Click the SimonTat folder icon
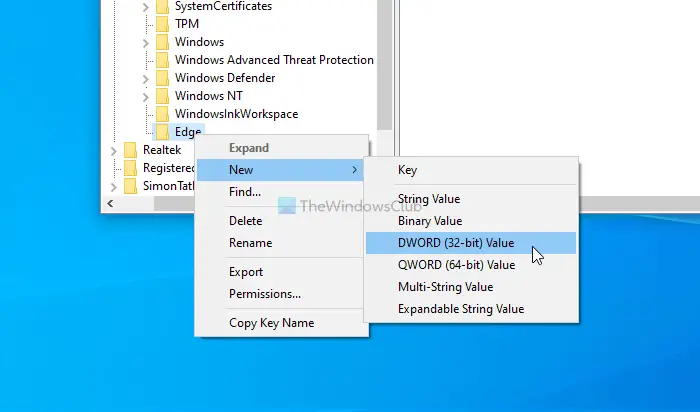Screen dimensions: 700x412 (x=130, y=186)
